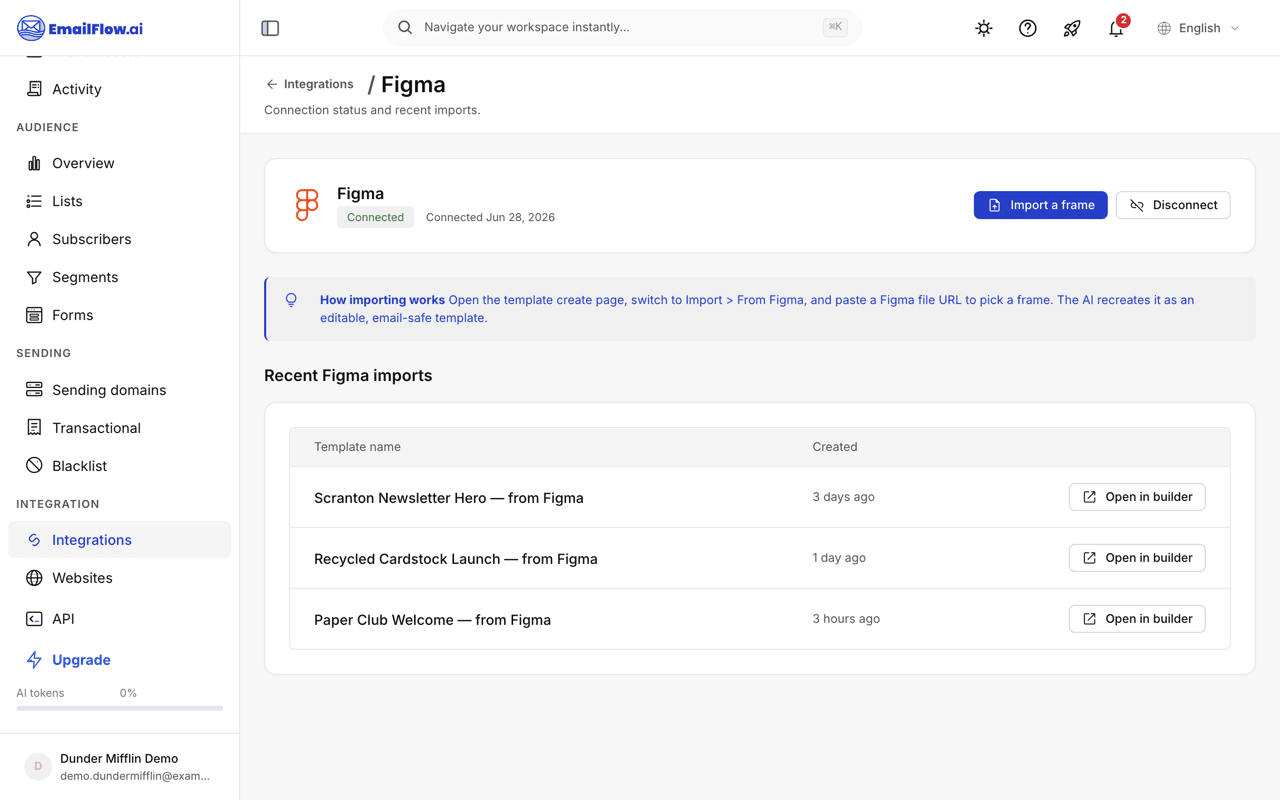The width and height of the screenshot is (1280, 800).
Task: Click the Integrations link icon in sidebar
Action: (34, 540)
